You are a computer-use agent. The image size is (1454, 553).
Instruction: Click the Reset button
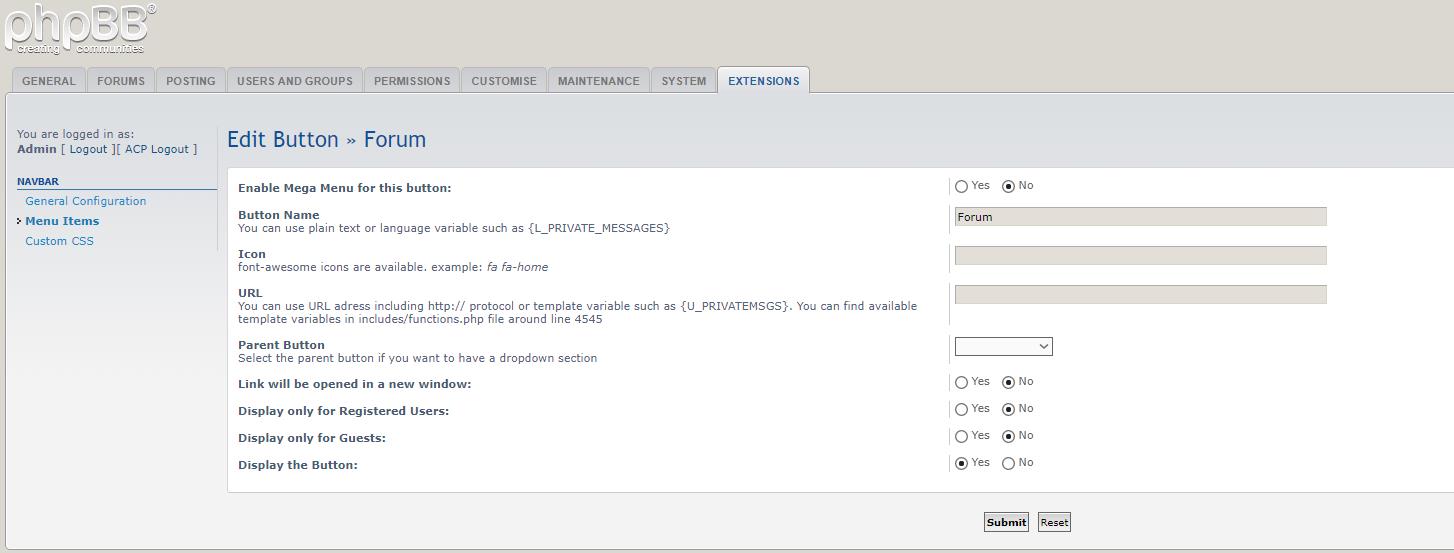pyautogui.click(x=1054, y=522)
